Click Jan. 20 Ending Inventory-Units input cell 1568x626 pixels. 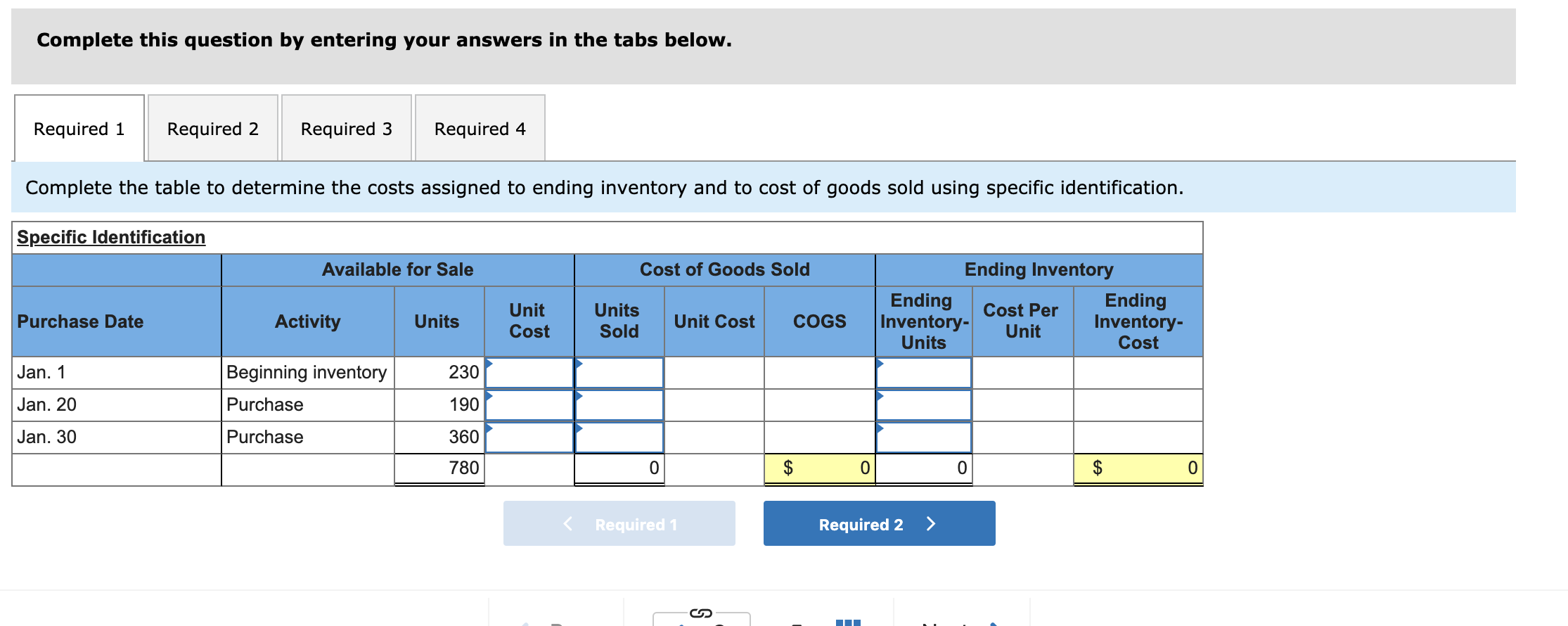pos(923,405)
